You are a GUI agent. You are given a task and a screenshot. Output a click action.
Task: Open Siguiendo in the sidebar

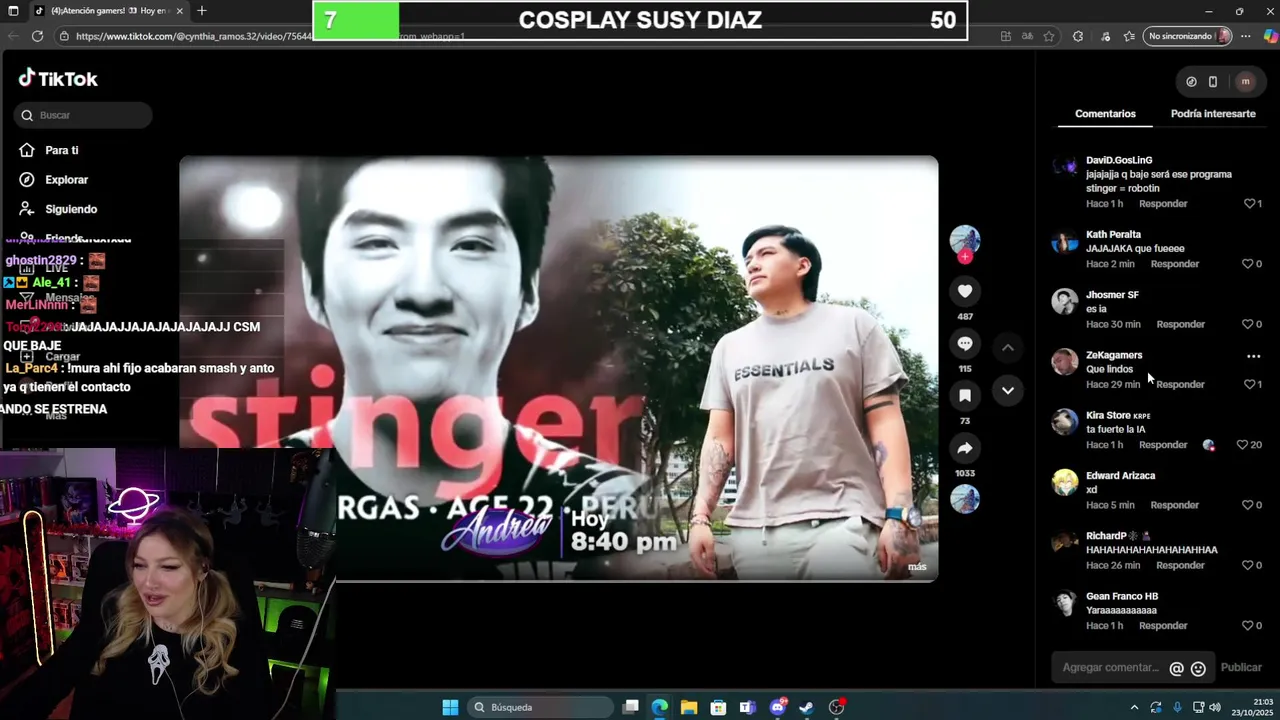(71, 209)
